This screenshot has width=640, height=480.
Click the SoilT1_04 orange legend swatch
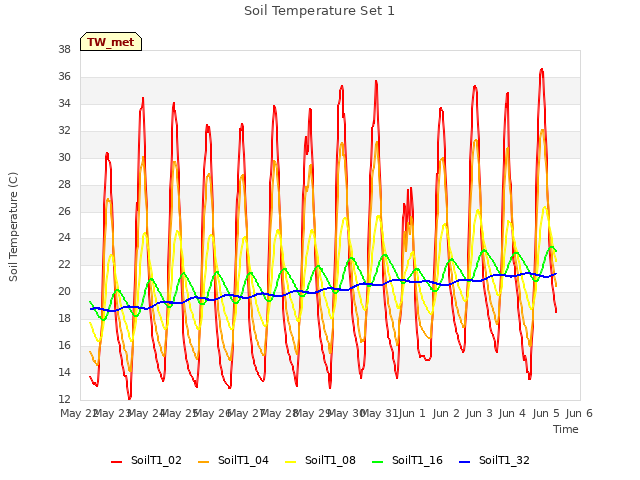click(203, 462)
